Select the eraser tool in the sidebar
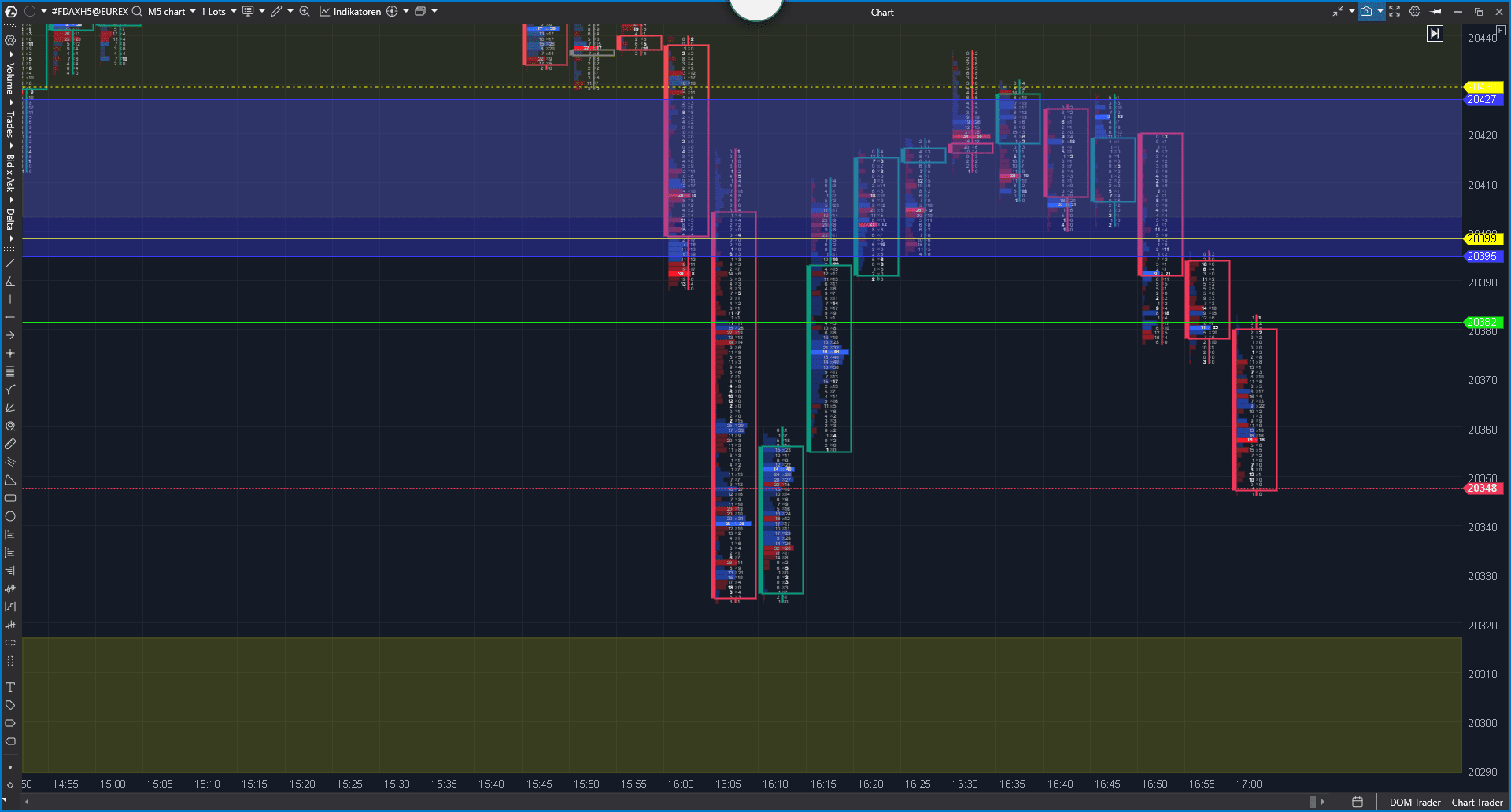The width and height of the screenshot is (1511, 812). click(x=10, y=443)
